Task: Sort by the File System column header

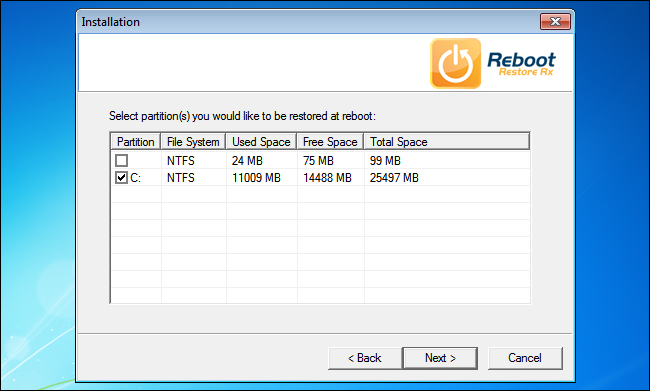Action: pyautogui.click(x=193, y=142)
